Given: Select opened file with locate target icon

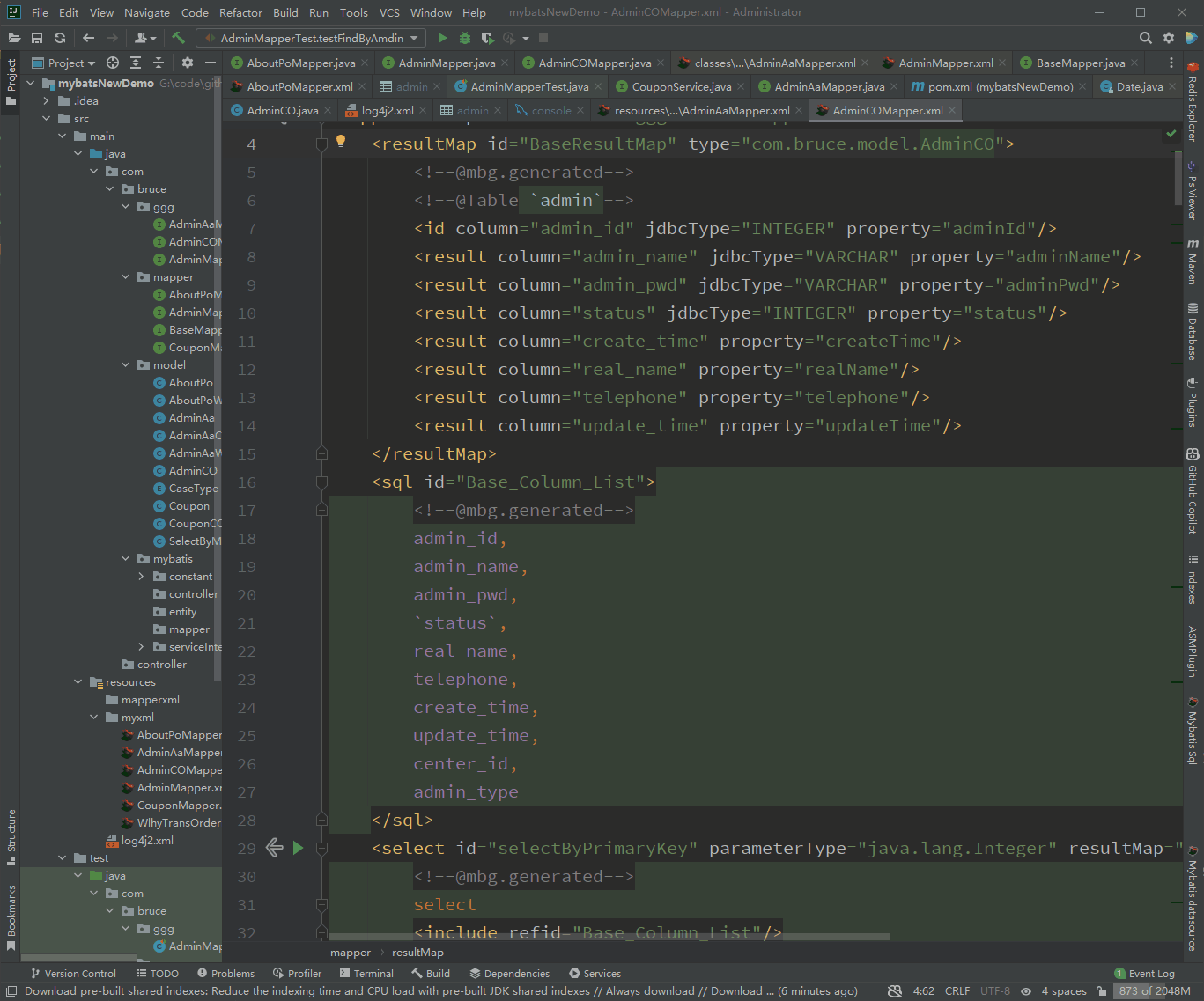Looking at the screenshot, I should click(113, 63).
